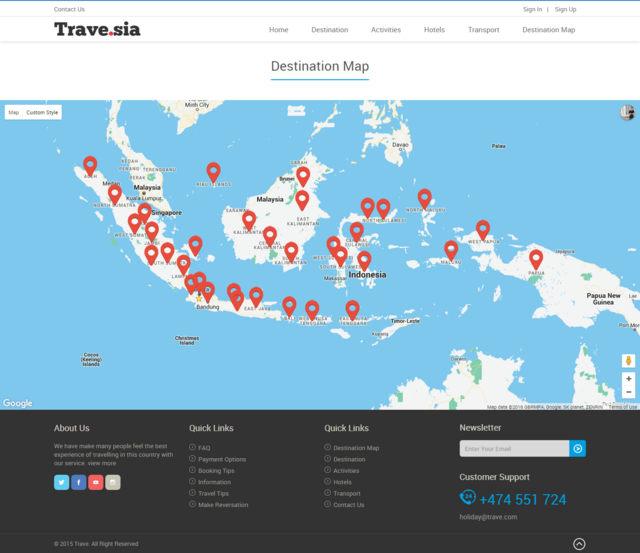Click the map marker on Bali
This screenshot has width=640, height=553.
click(x=289, y=307)
